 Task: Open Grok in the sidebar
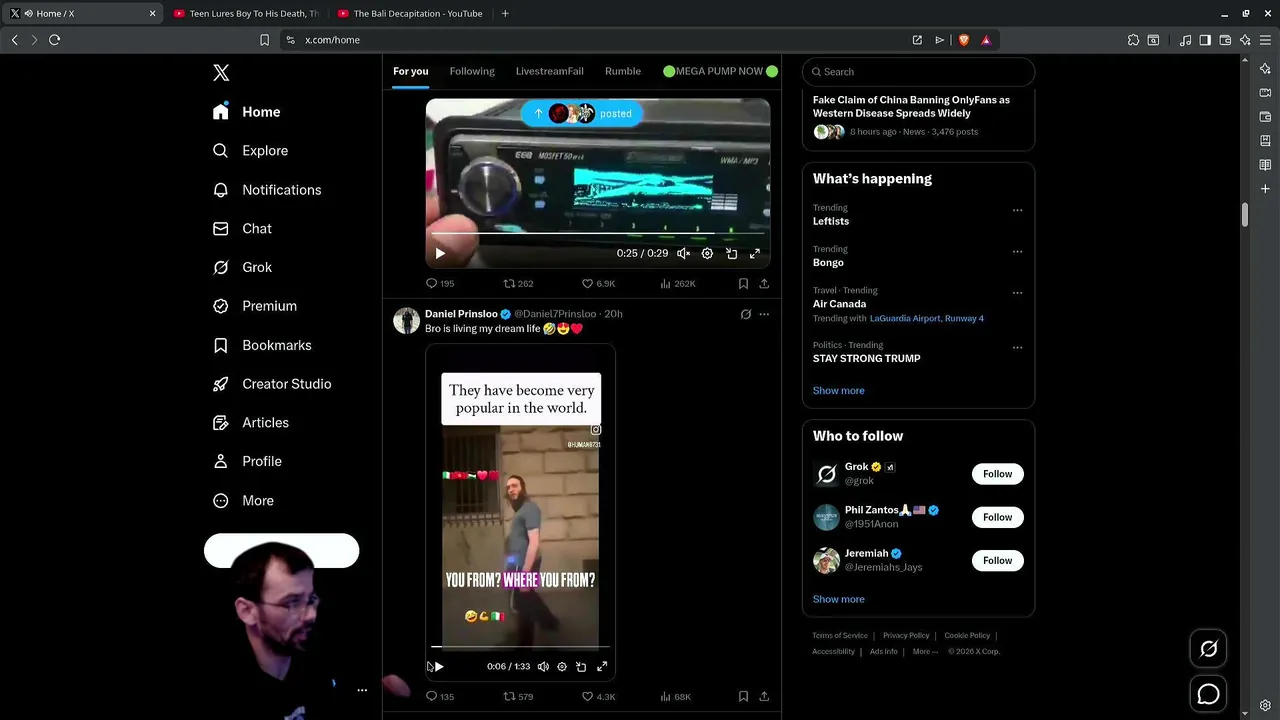click(242, 267)
